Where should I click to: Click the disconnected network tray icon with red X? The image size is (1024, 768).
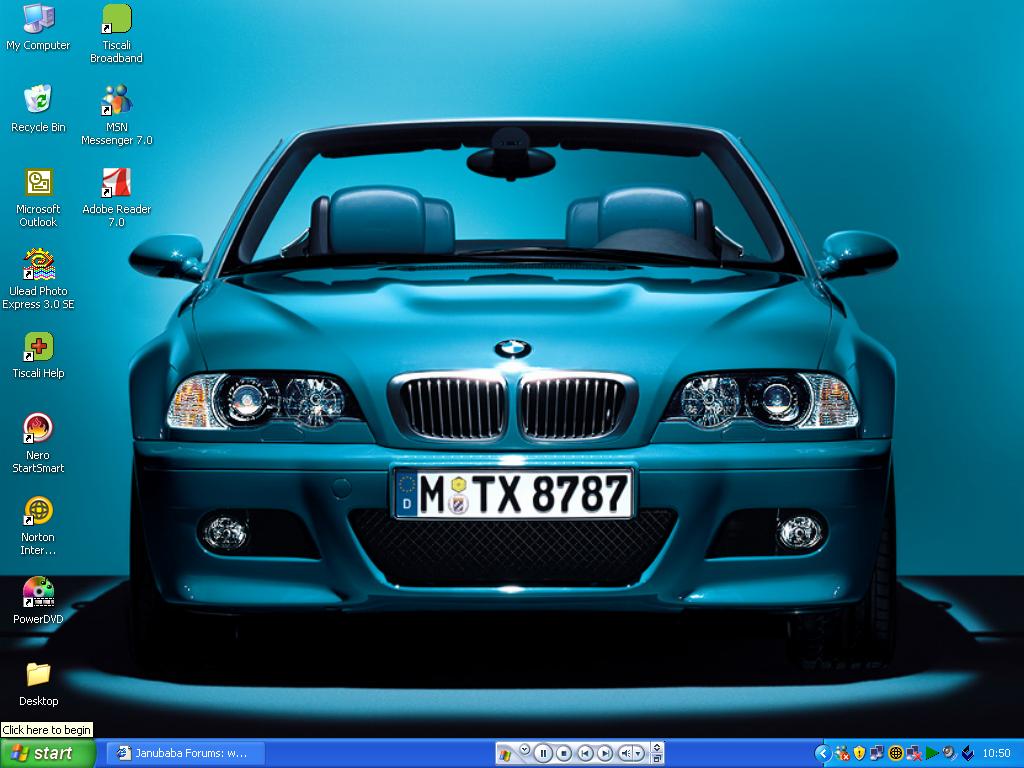(x=913, y=754)
